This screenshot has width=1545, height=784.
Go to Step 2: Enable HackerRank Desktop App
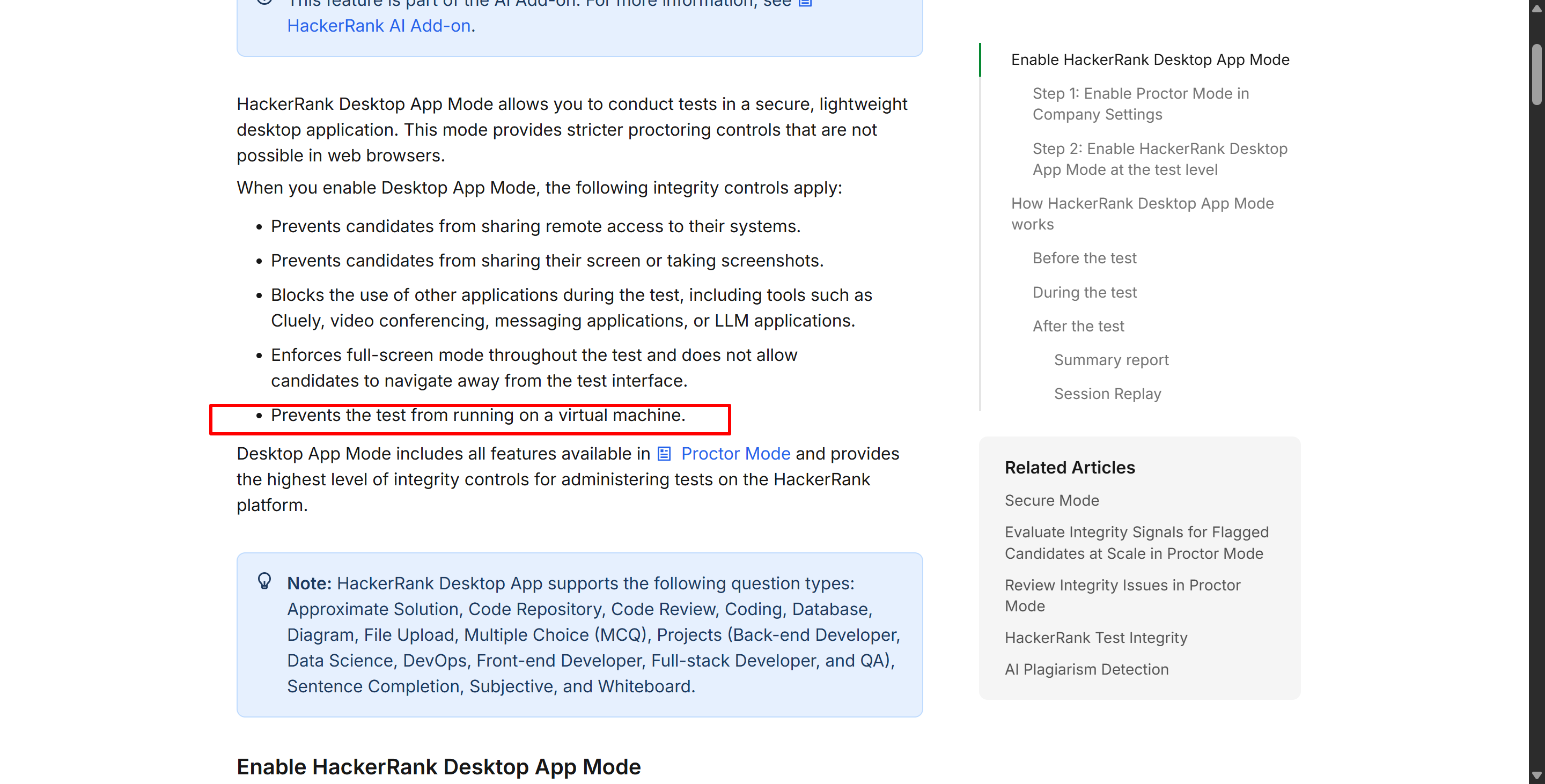1159,159
